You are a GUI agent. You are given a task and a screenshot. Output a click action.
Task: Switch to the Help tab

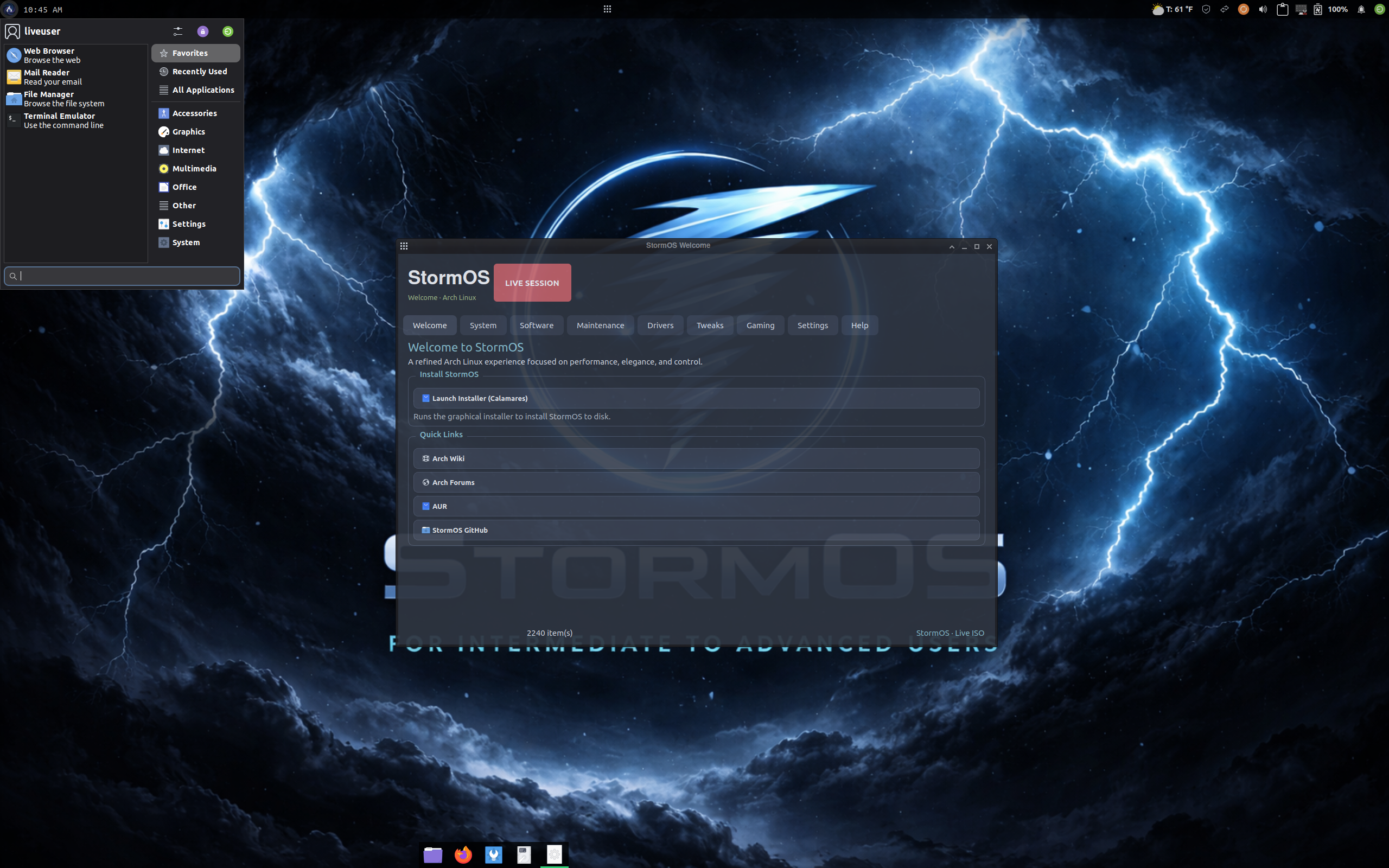pos(859,325)
